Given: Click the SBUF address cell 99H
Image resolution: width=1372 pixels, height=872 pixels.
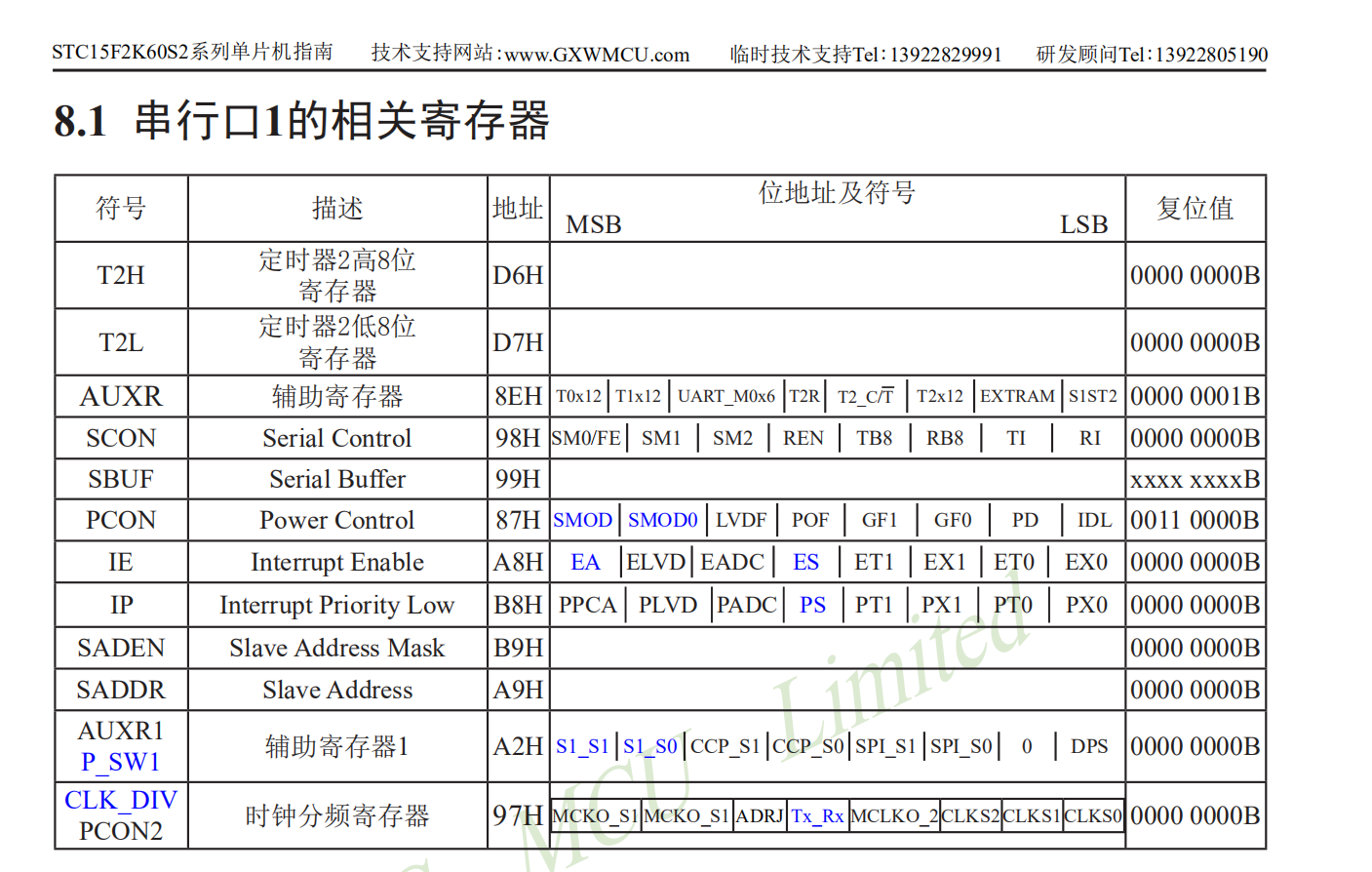Looking at the screenshot, I should tap(518, 479).
